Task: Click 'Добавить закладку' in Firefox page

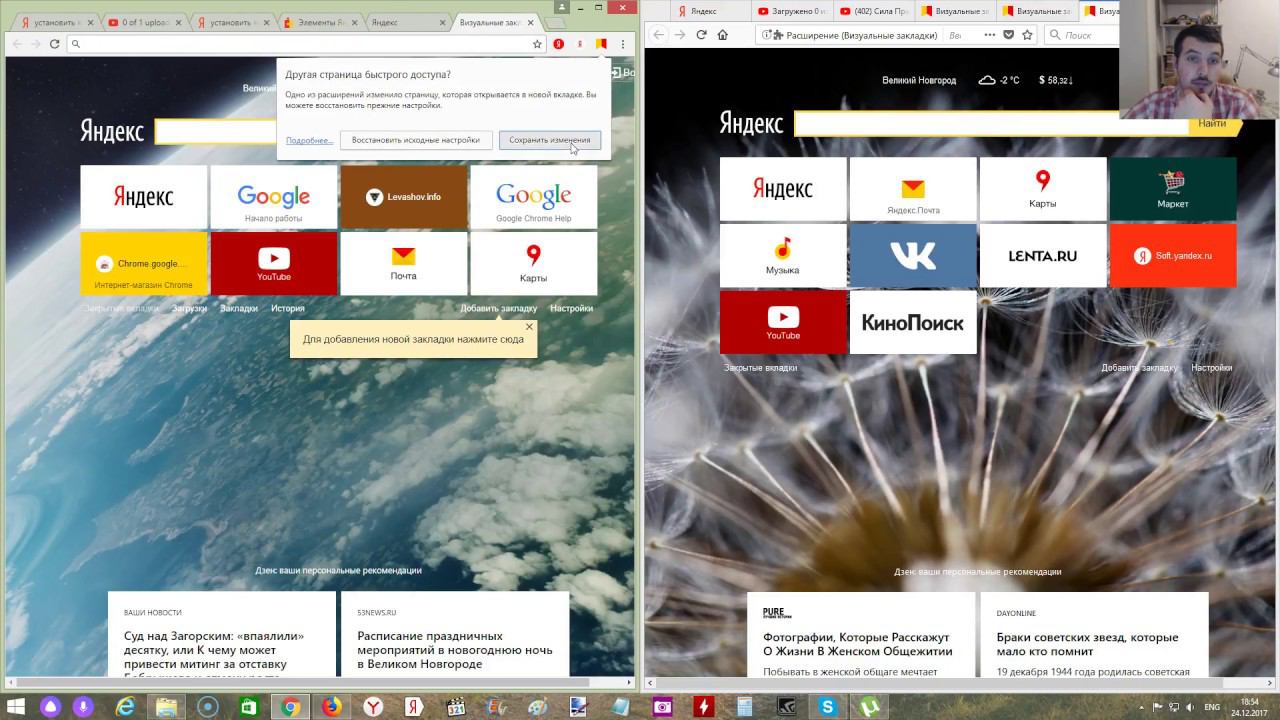Action: coord(1139,368)
